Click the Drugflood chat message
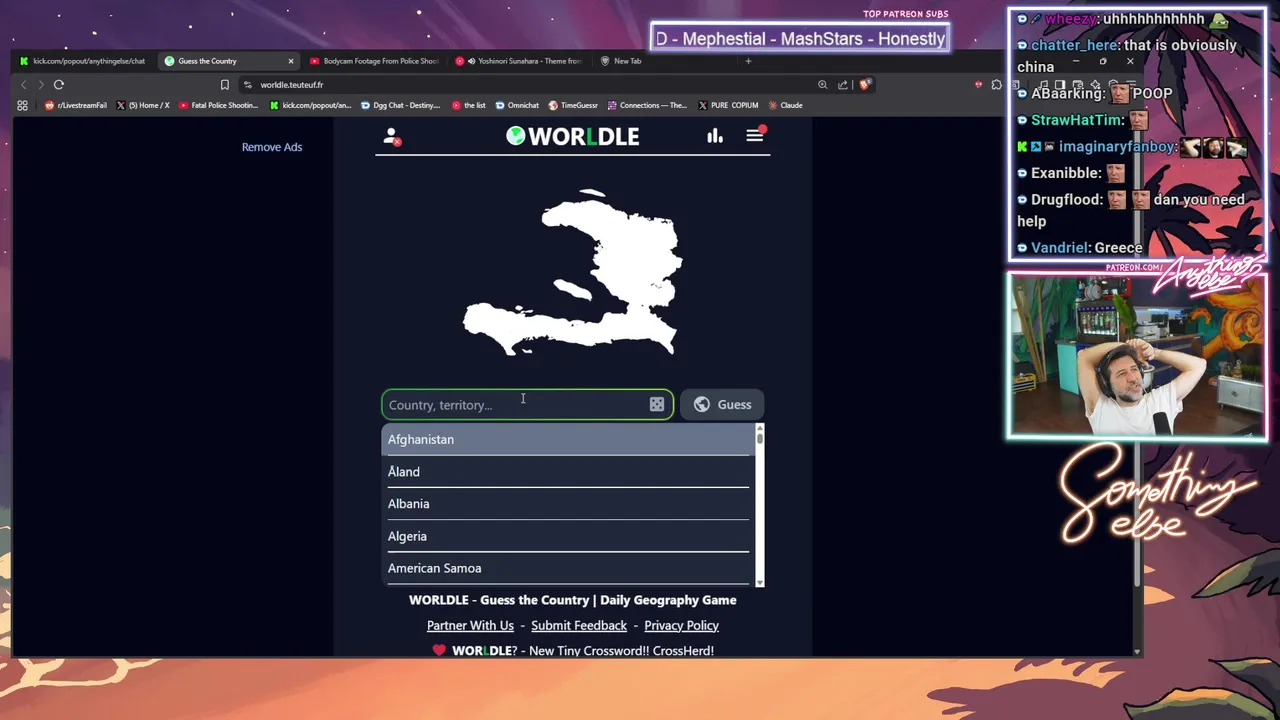This screenshot has height=720, width=1280. coord(1131,210)
